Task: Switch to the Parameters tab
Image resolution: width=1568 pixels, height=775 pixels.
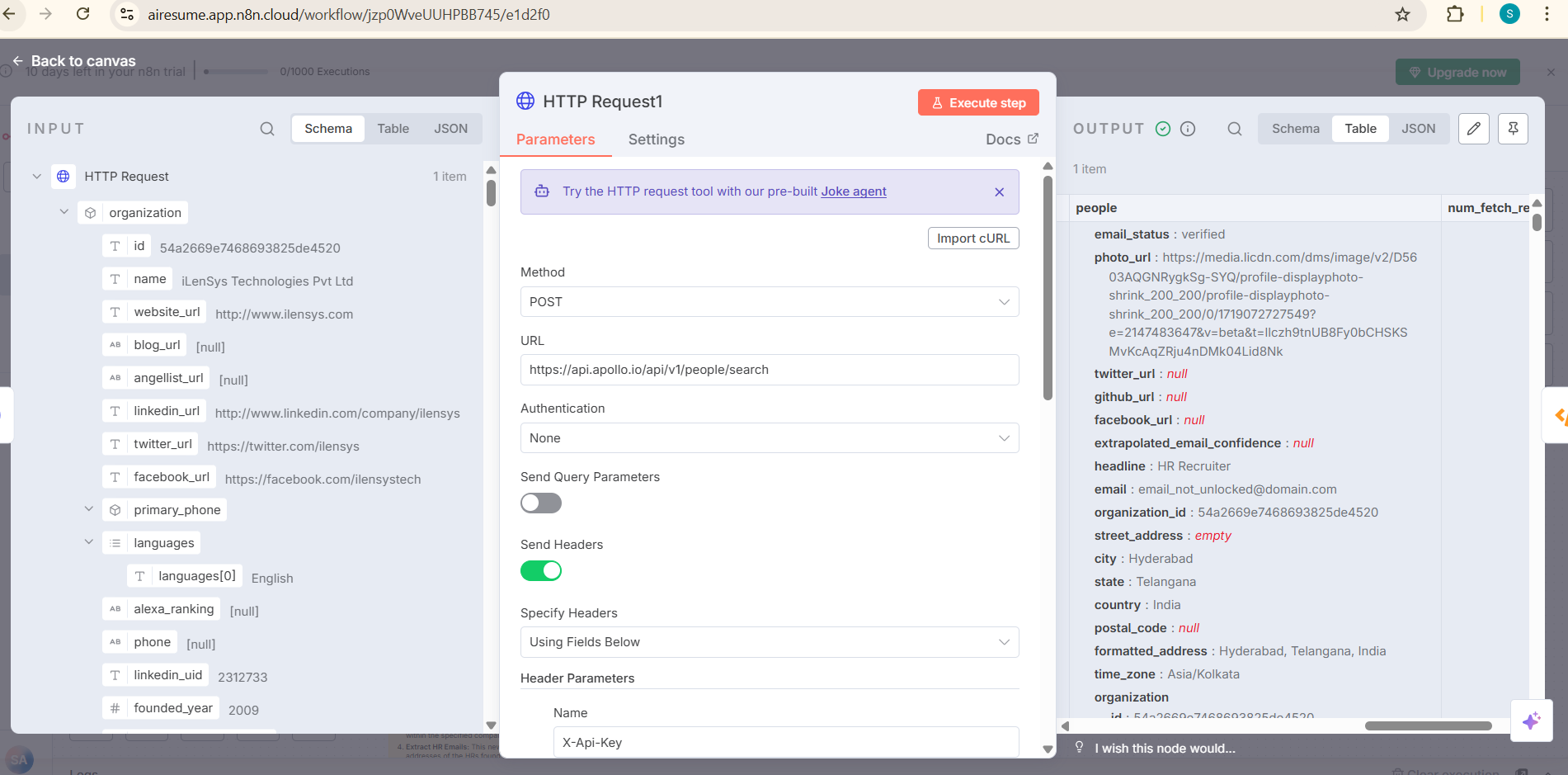Action: (x=555, y=139)
